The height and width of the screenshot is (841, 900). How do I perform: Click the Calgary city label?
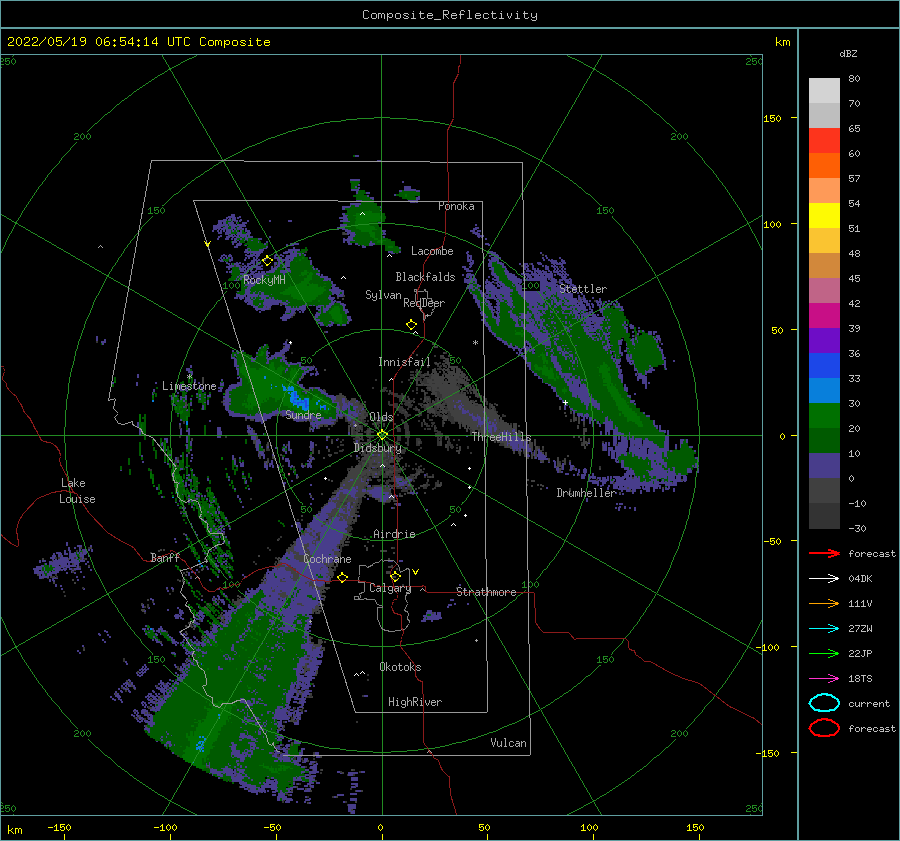pos(390,588)
